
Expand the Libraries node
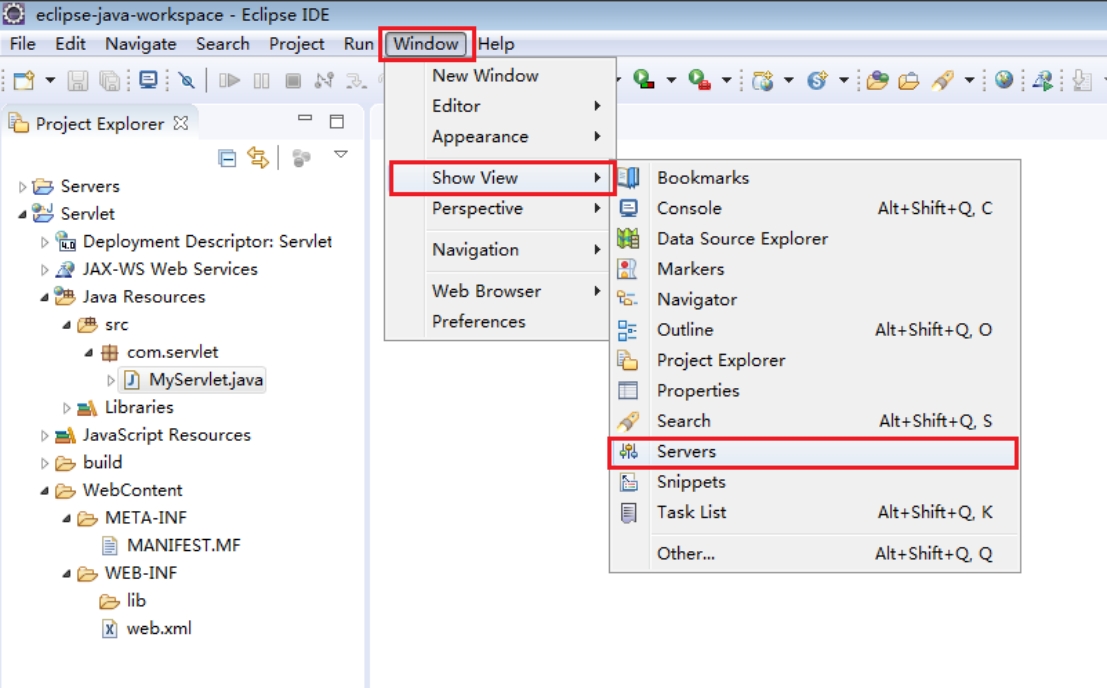(x=66, y=408)
